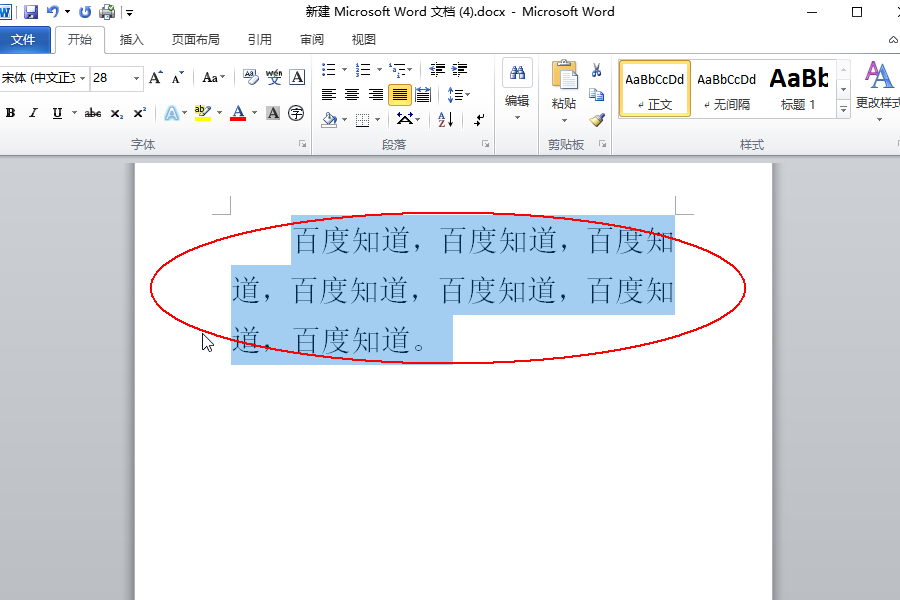Viewport: 900px width, 600px height.
Task: Apply the 无间隔 No Spacing style
Action: point(727,89)
